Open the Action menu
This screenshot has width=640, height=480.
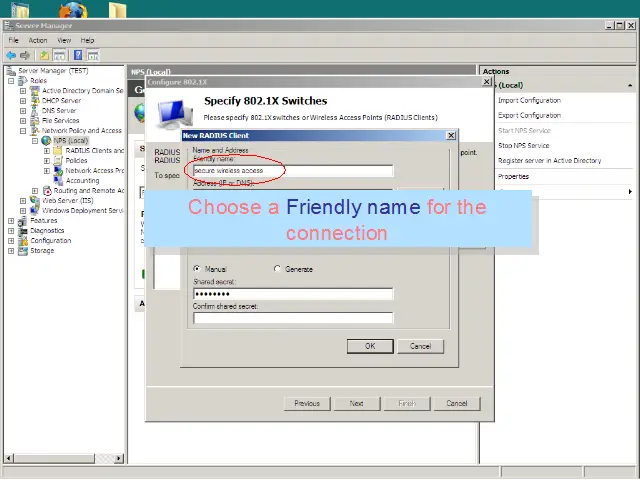(x=38, y=40)
